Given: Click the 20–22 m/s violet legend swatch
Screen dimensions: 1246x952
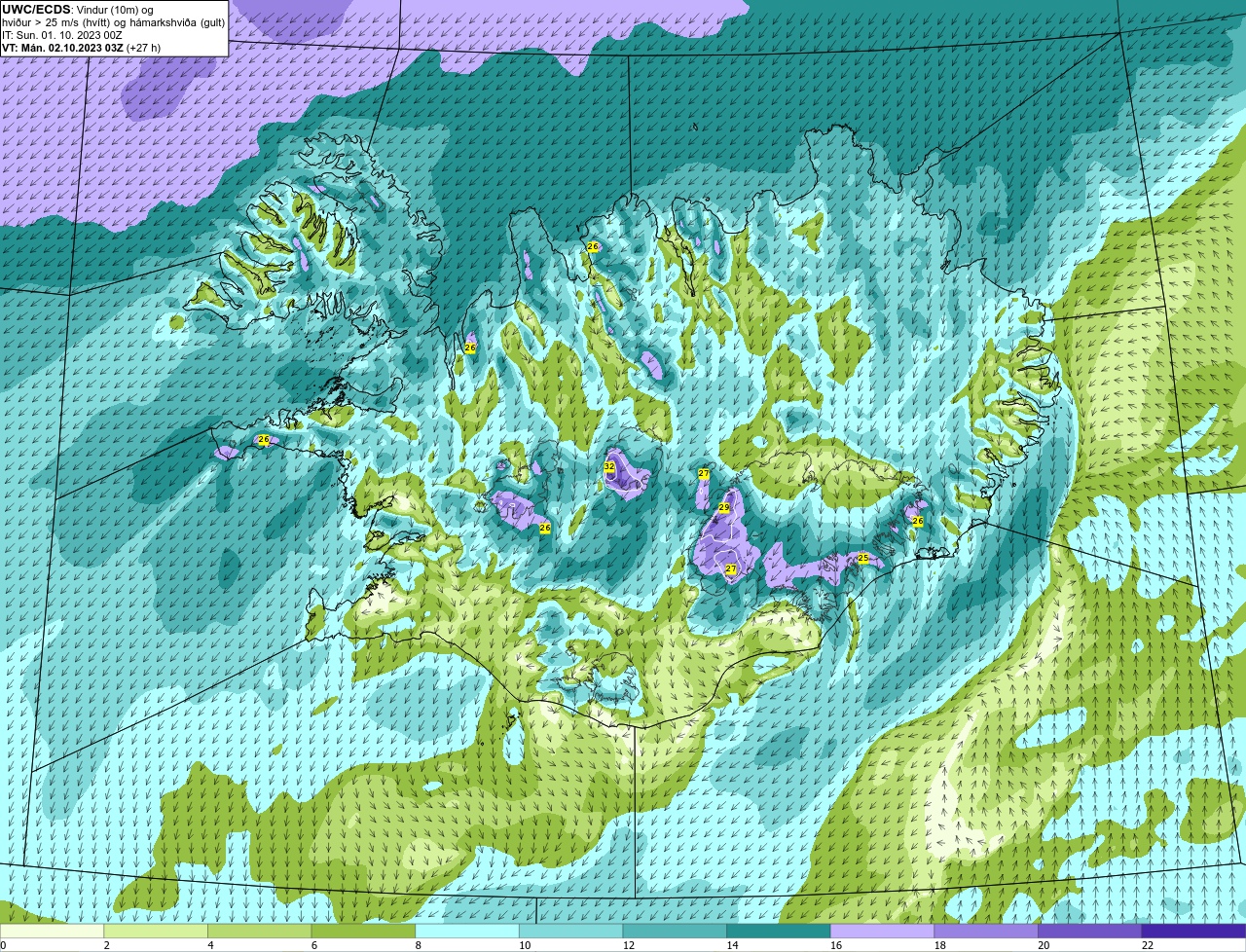Looking at the screenshot, I should [1090, 932].
